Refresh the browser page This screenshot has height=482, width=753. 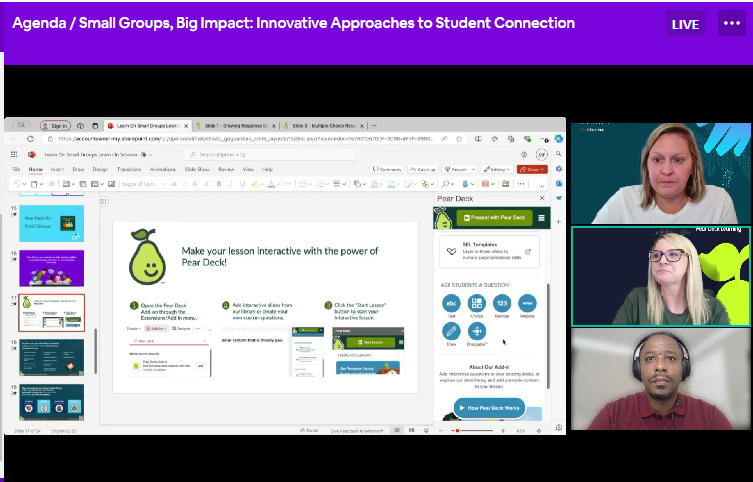tap(30, 139)
